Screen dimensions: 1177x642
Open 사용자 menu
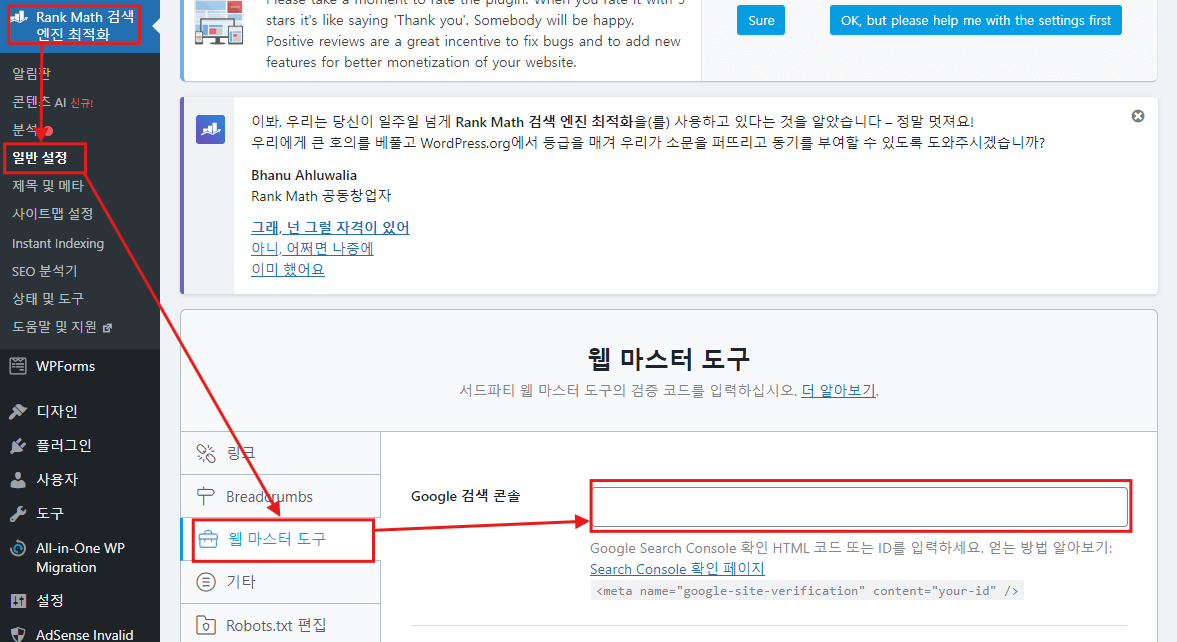coord(57,480)
